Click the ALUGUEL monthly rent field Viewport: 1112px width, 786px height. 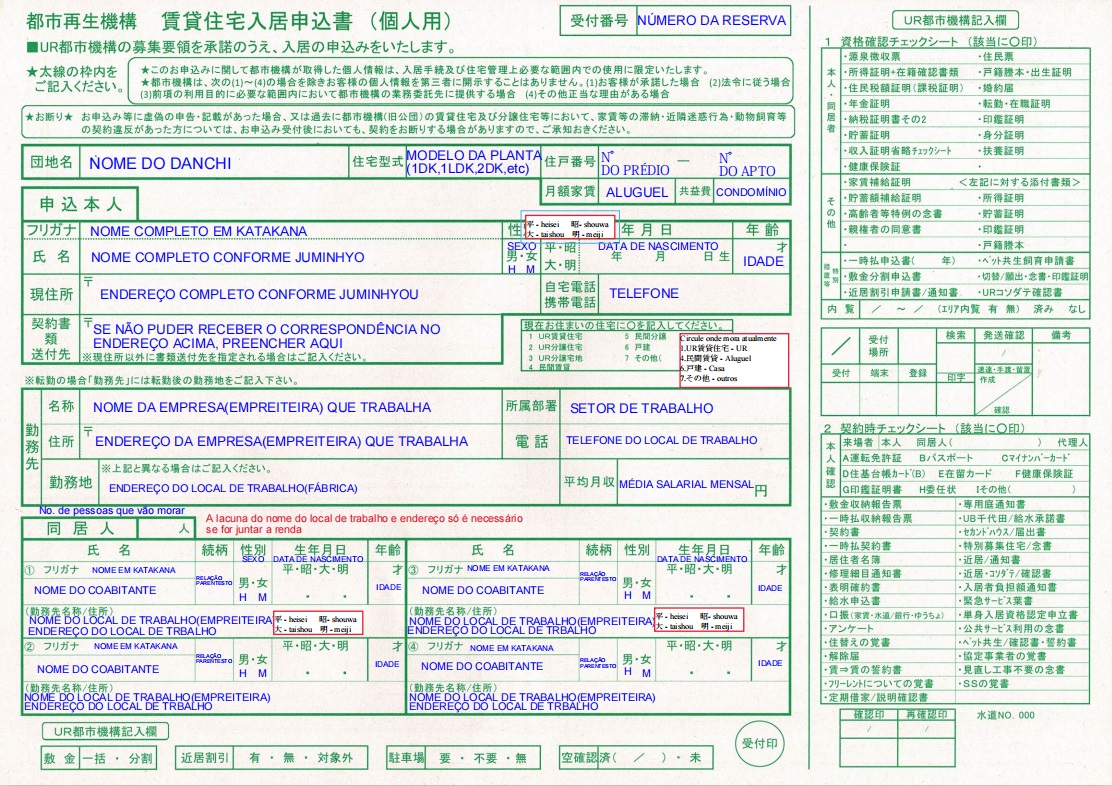[x=636, y=192]
